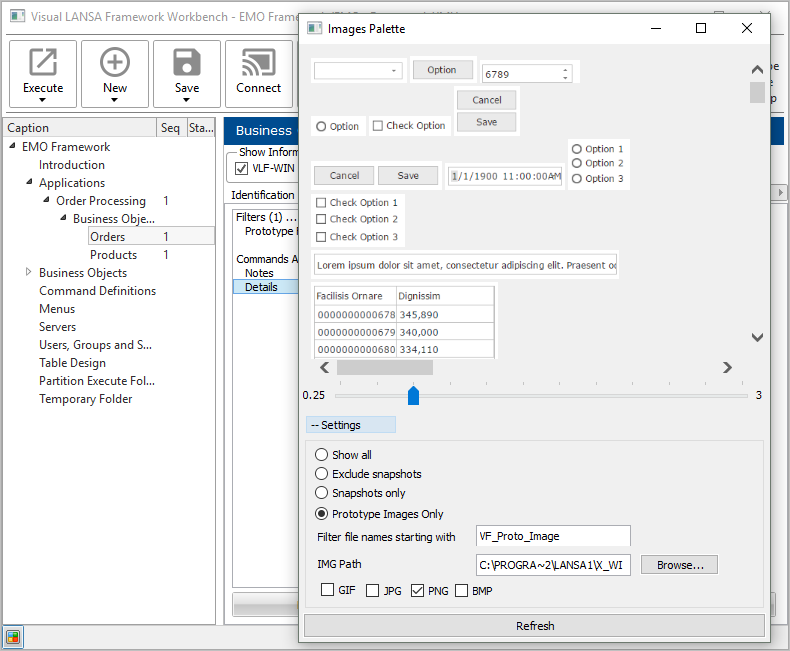Click the Seq column header

pos(172,128)
